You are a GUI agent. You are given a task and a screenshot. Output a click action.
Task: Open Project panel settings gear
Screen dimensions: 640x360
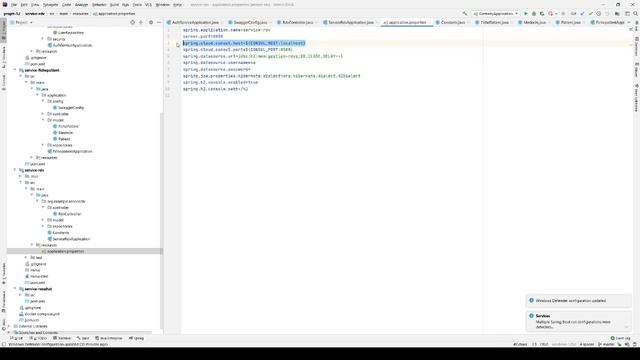click(x=151, y=22)
